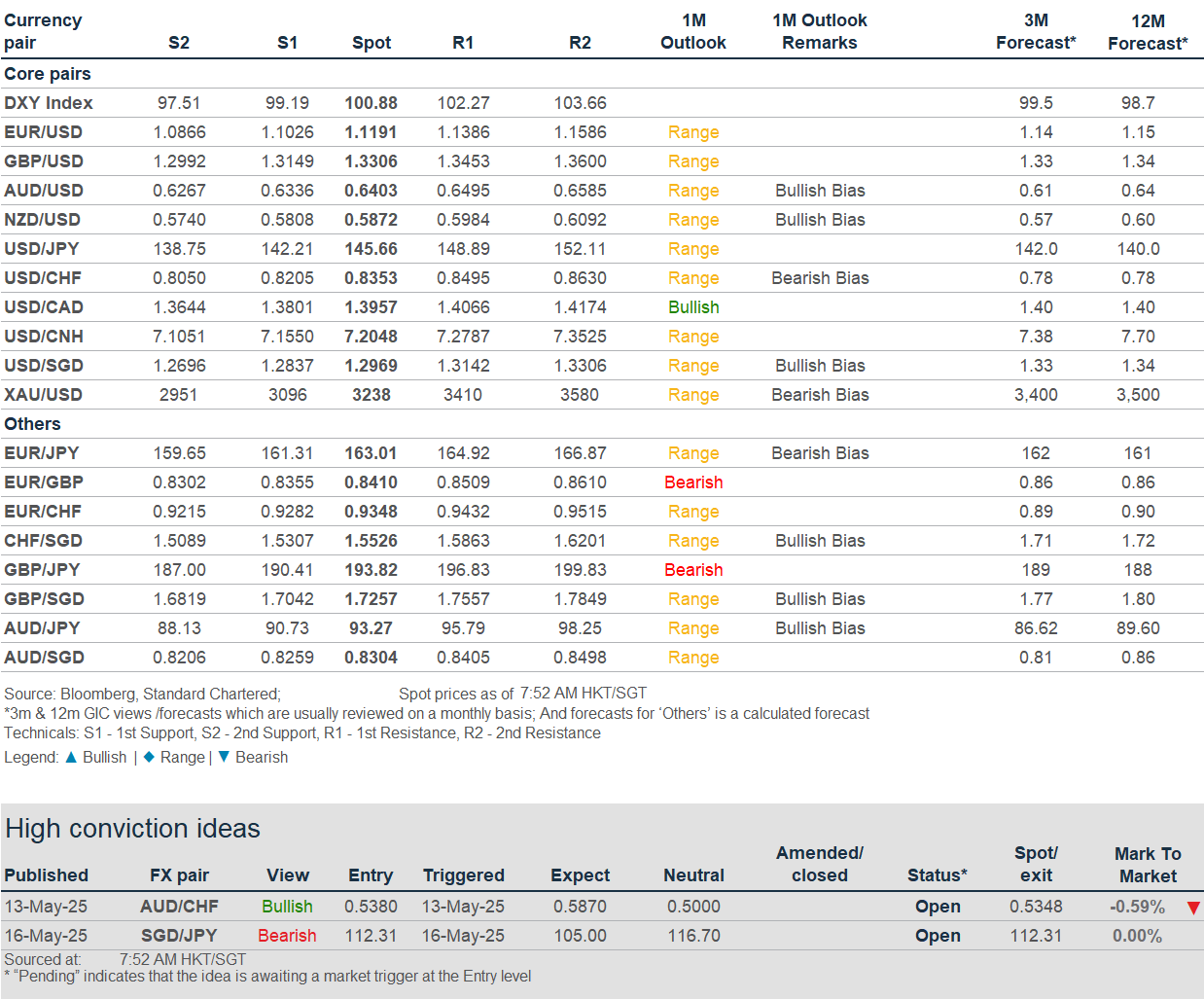This screenshot has width=1204, height=999.
Task: Click the Bearish view for SGD/JPY idea
Action: click(287, 936)
